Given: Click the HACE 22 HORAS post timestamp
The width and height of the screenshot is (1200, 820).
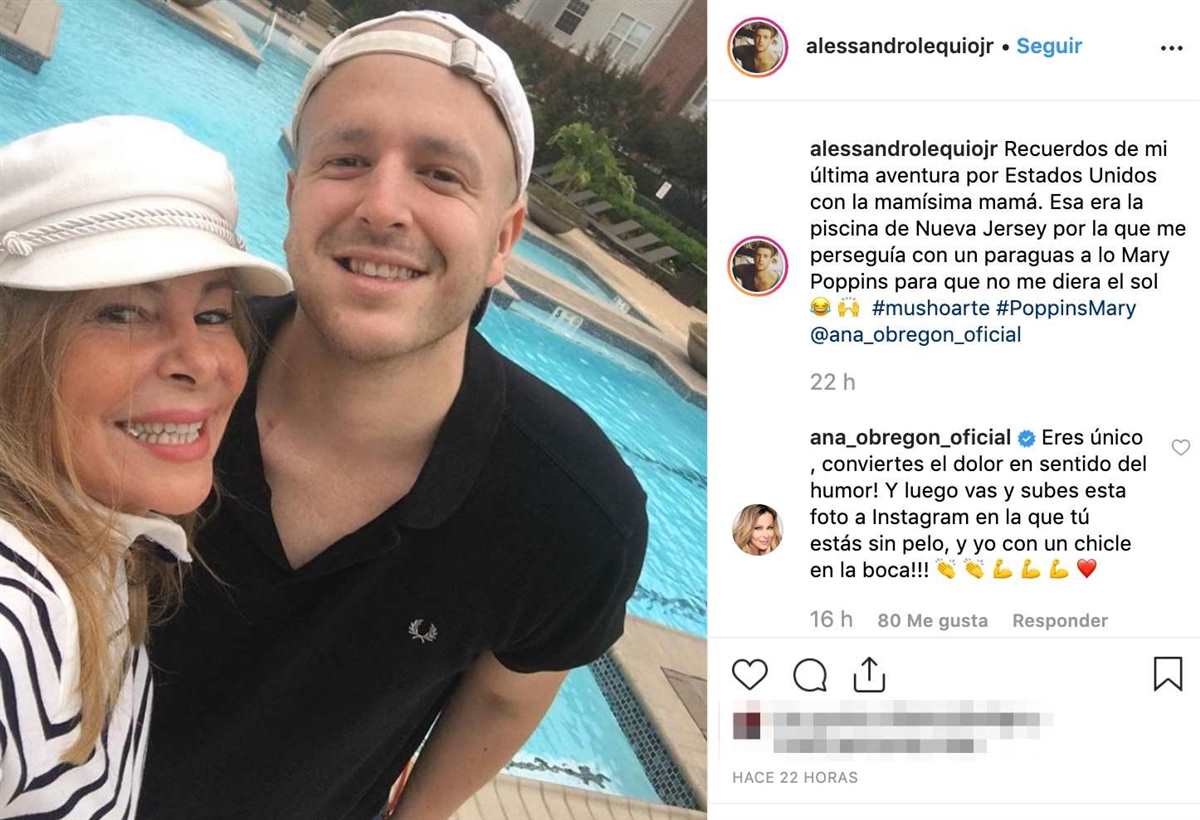Looking at the screenshot, I should [x=795, y=777].
